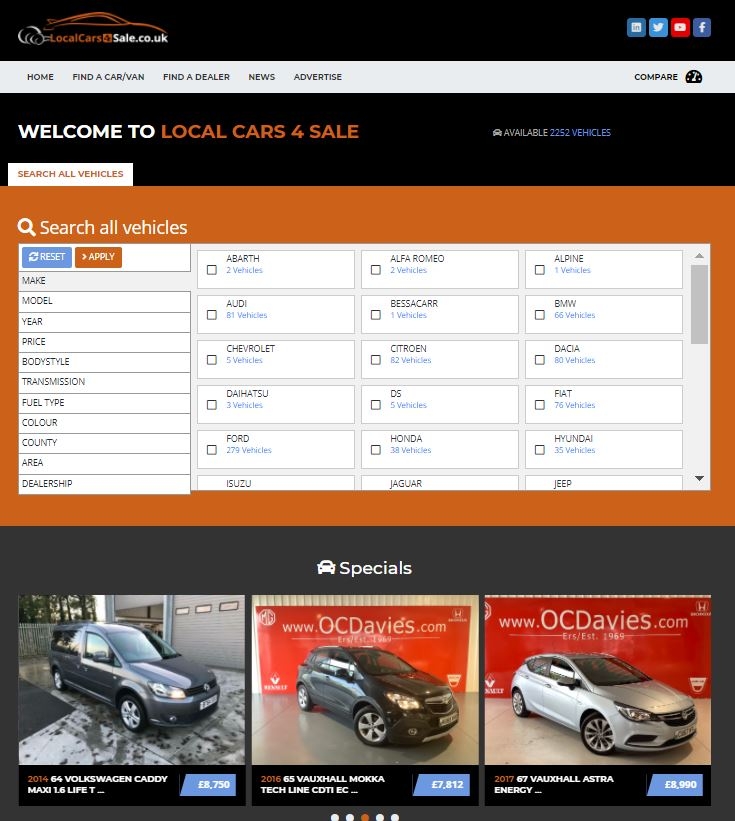
Task: Expand the Area filter section
Action: pos(104,463)
